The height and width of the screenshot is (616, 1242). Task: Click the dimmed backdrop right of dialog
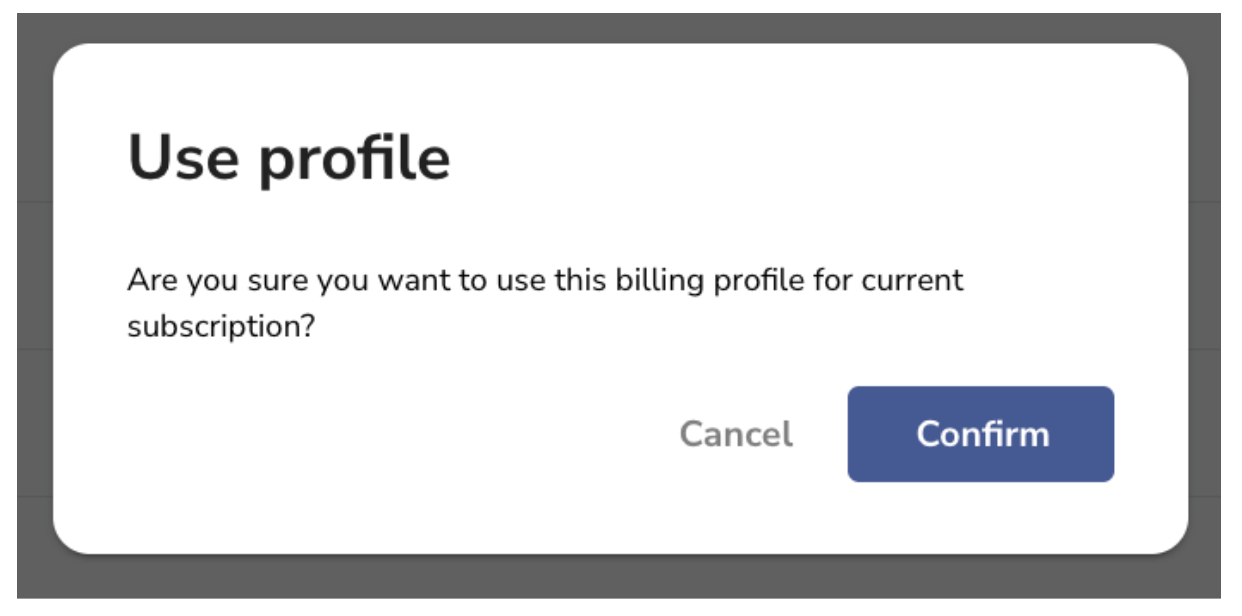(x=1204, y=300)
